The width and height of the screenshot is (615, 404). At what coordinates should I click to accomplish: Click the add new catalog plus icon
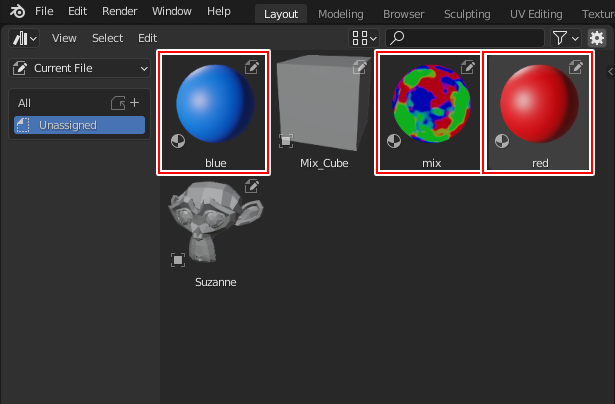pos(135,103)
